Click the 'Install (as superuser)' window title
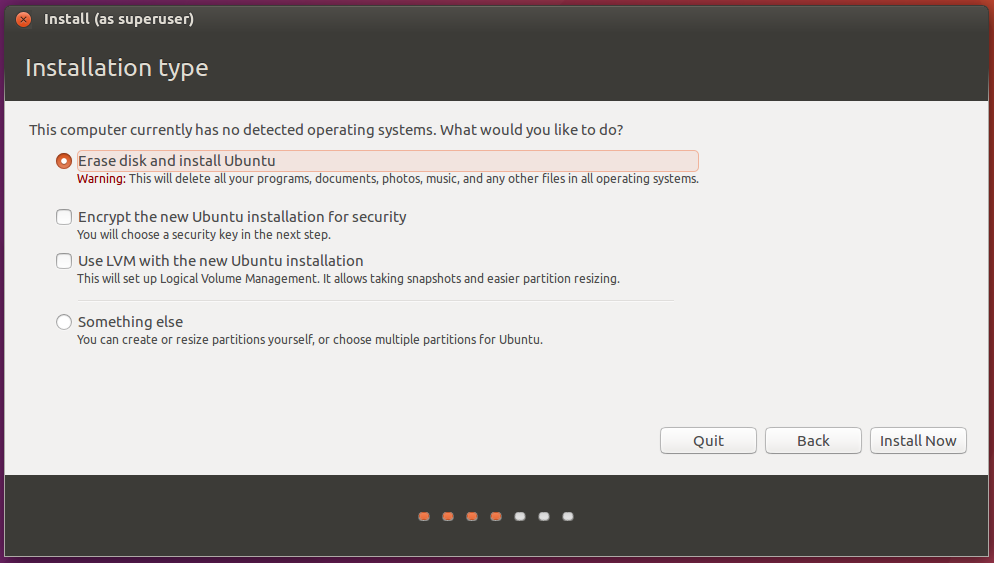This screenshot has width=994, height=563. pyautogui.click(x=119, y=19)
